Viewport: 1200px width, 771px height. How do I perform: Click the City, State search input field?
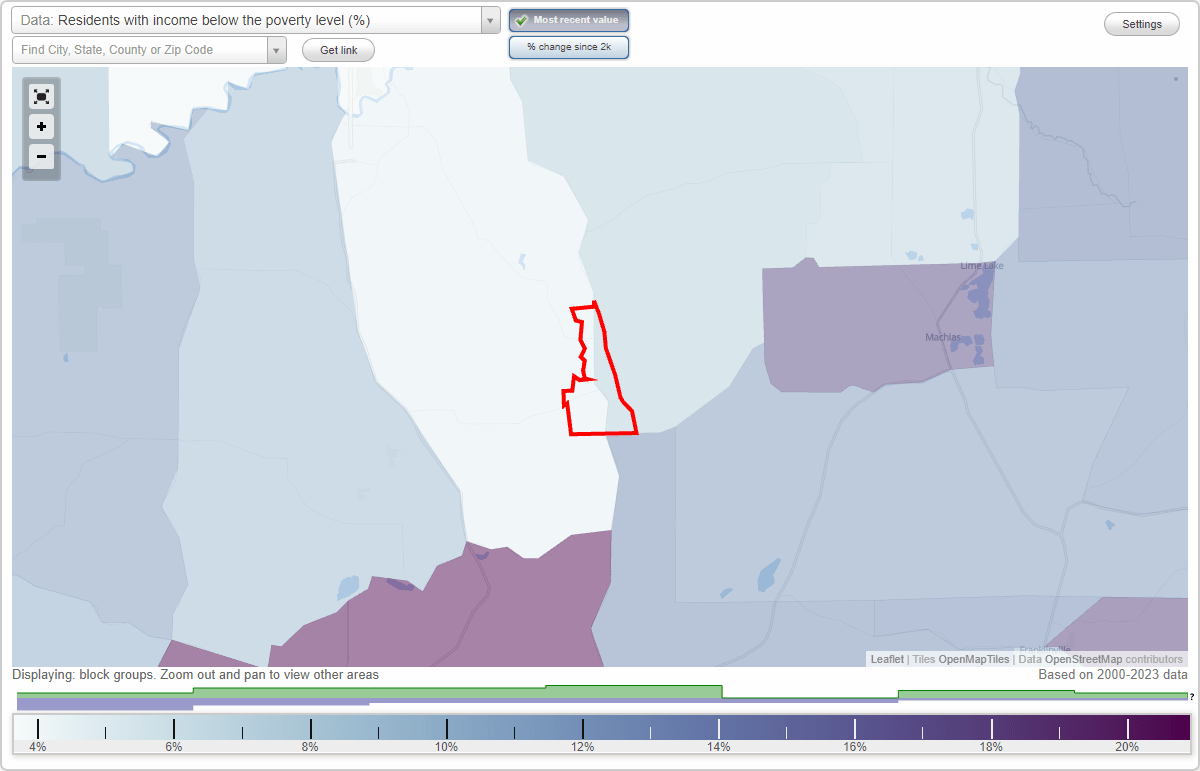click(x=140, y=49)
